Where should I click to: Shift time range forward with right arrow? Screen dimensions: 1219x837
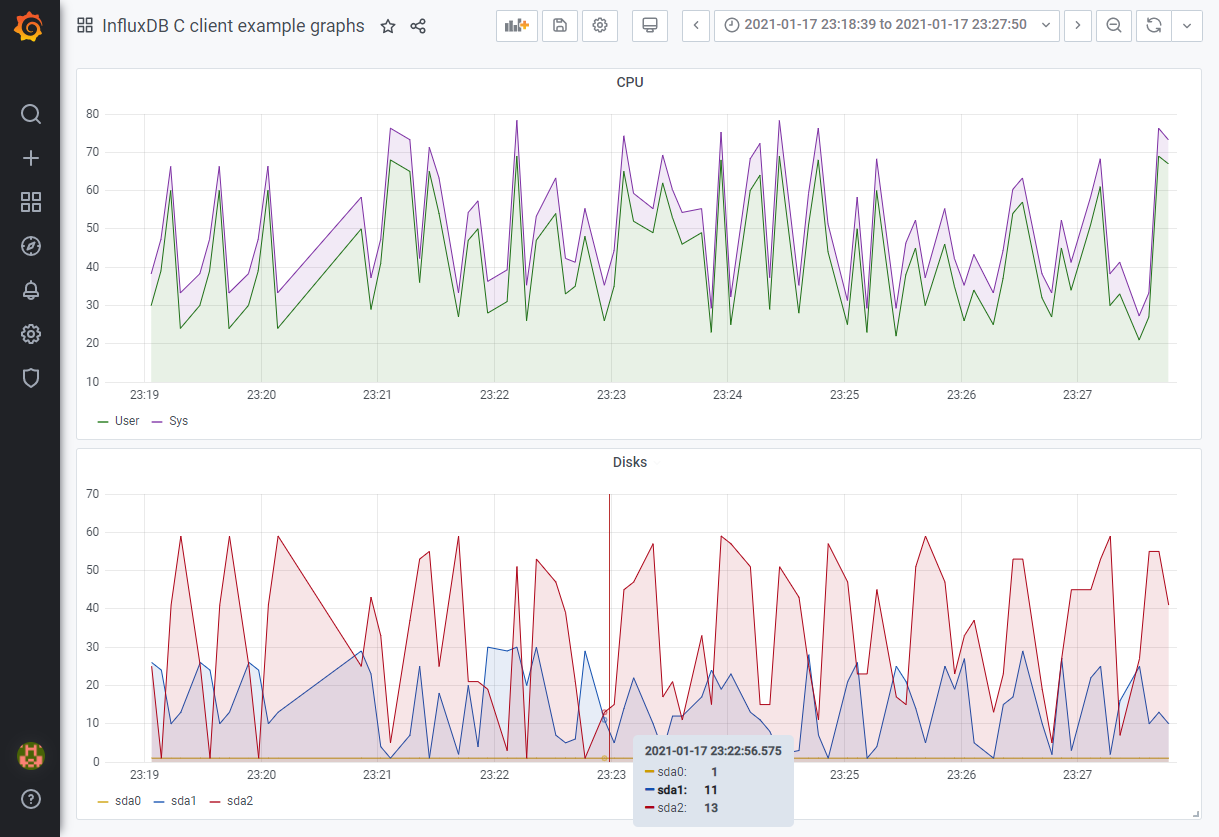pyautogui.click(x=1077, y=25)
